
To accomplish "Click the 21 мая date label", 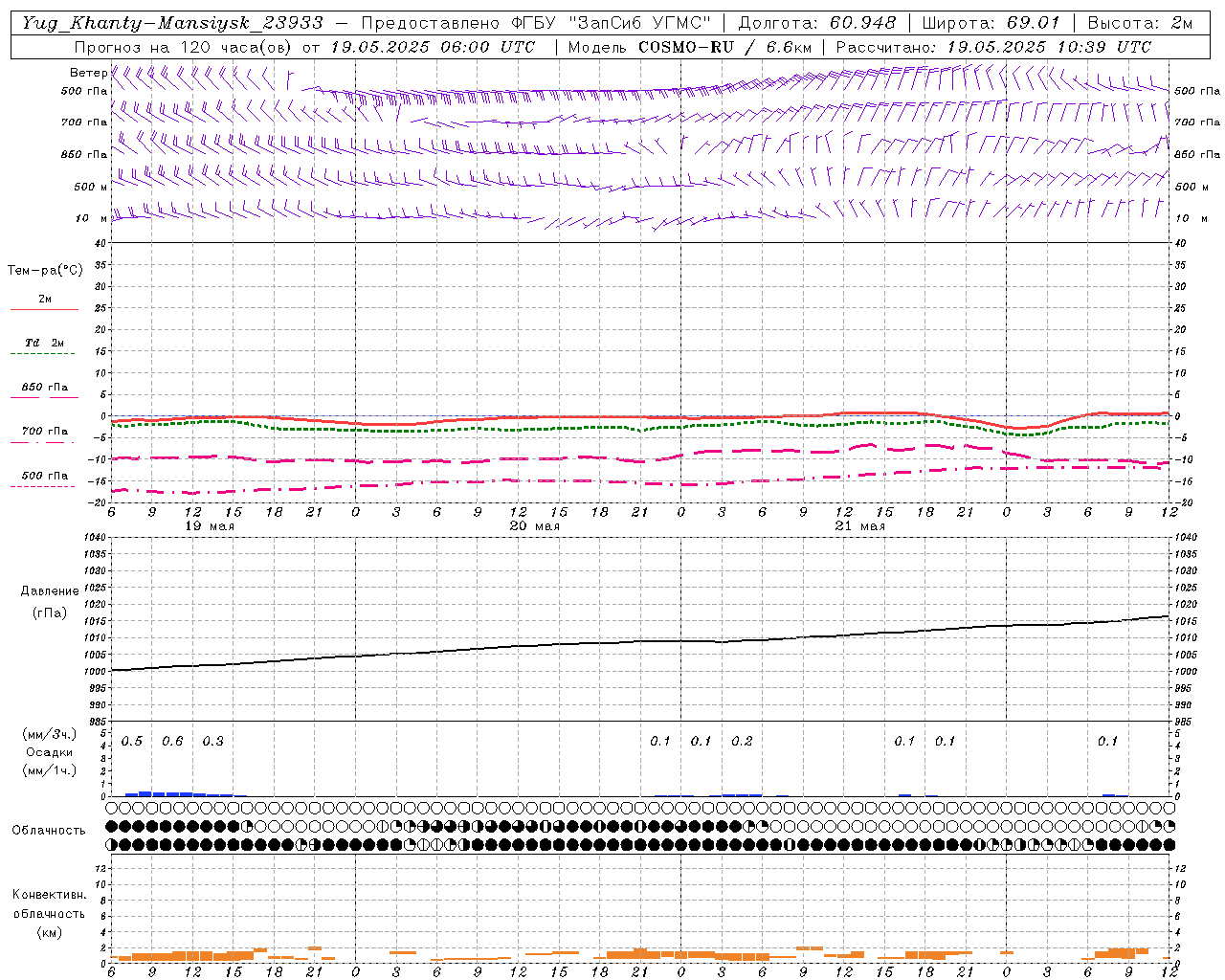I will [860, 526].
